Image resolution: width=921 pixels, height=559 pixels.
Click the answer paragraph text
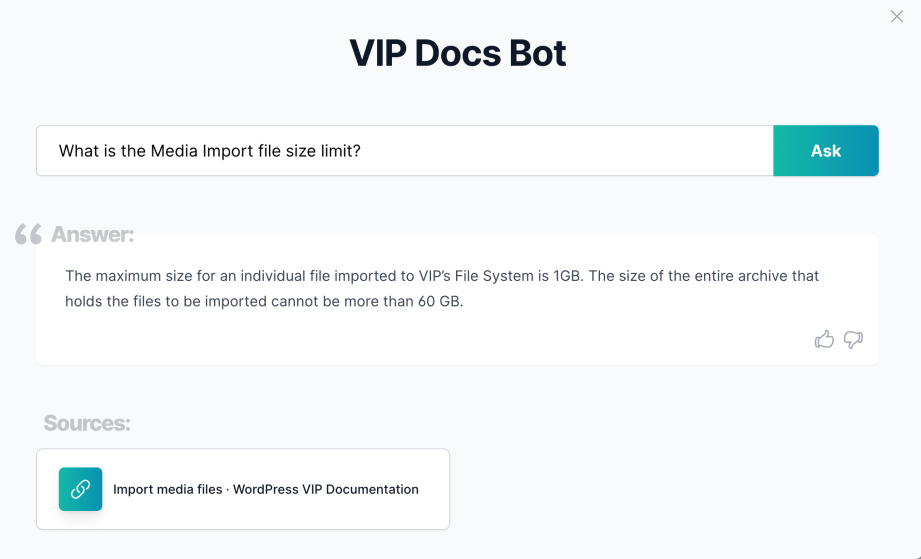[x=442, y=288]
